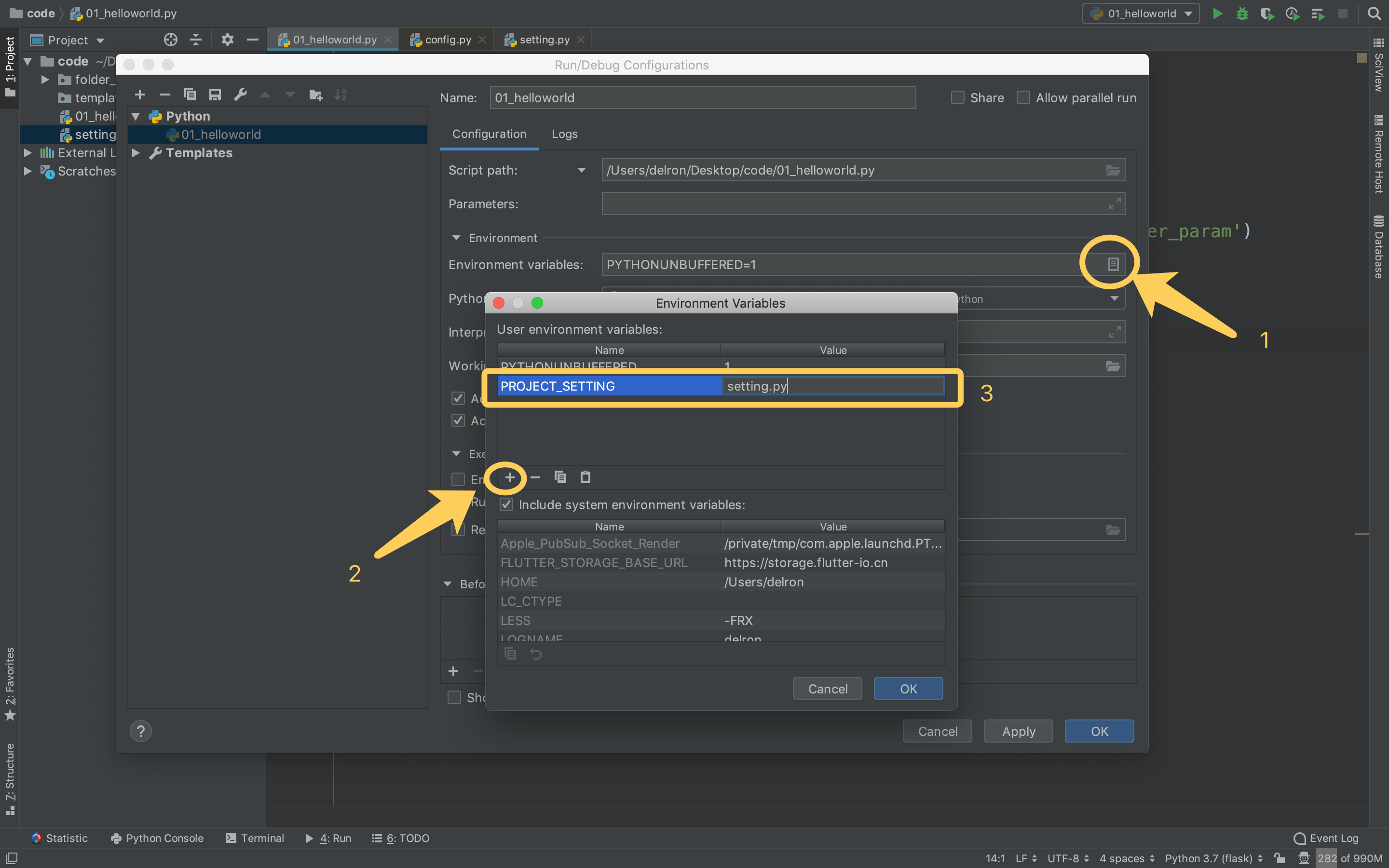Open Script path type dropdown arrow
Screen dimensions: 1389x868
pyautogui.click(x=582, y=171)
